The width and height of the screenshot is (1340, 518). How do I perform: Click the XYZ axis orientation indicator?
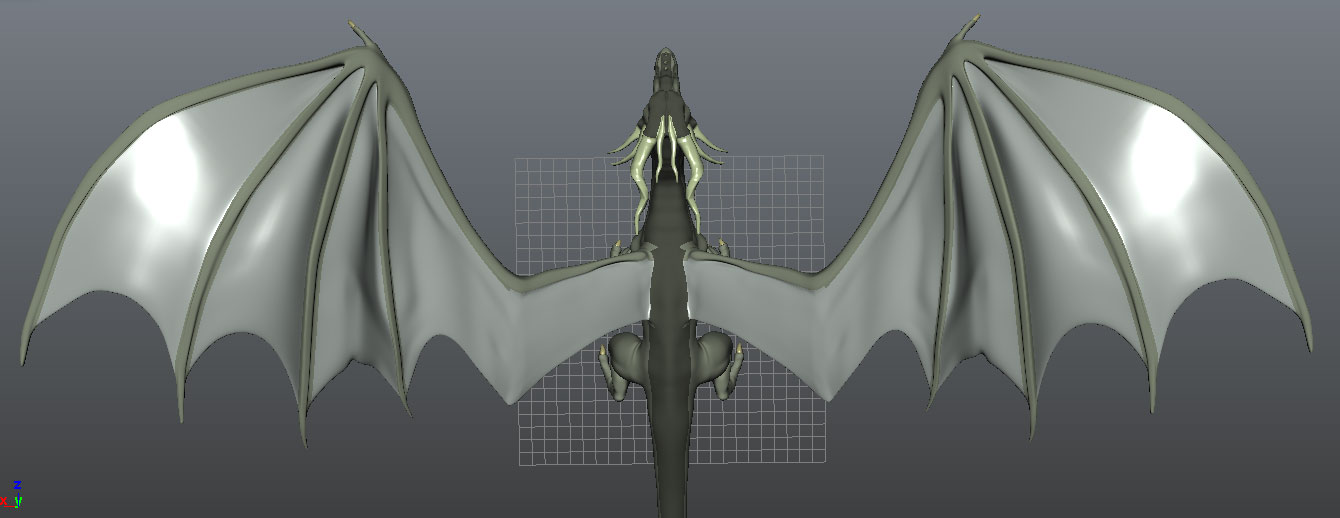click(x=13, y=496)
